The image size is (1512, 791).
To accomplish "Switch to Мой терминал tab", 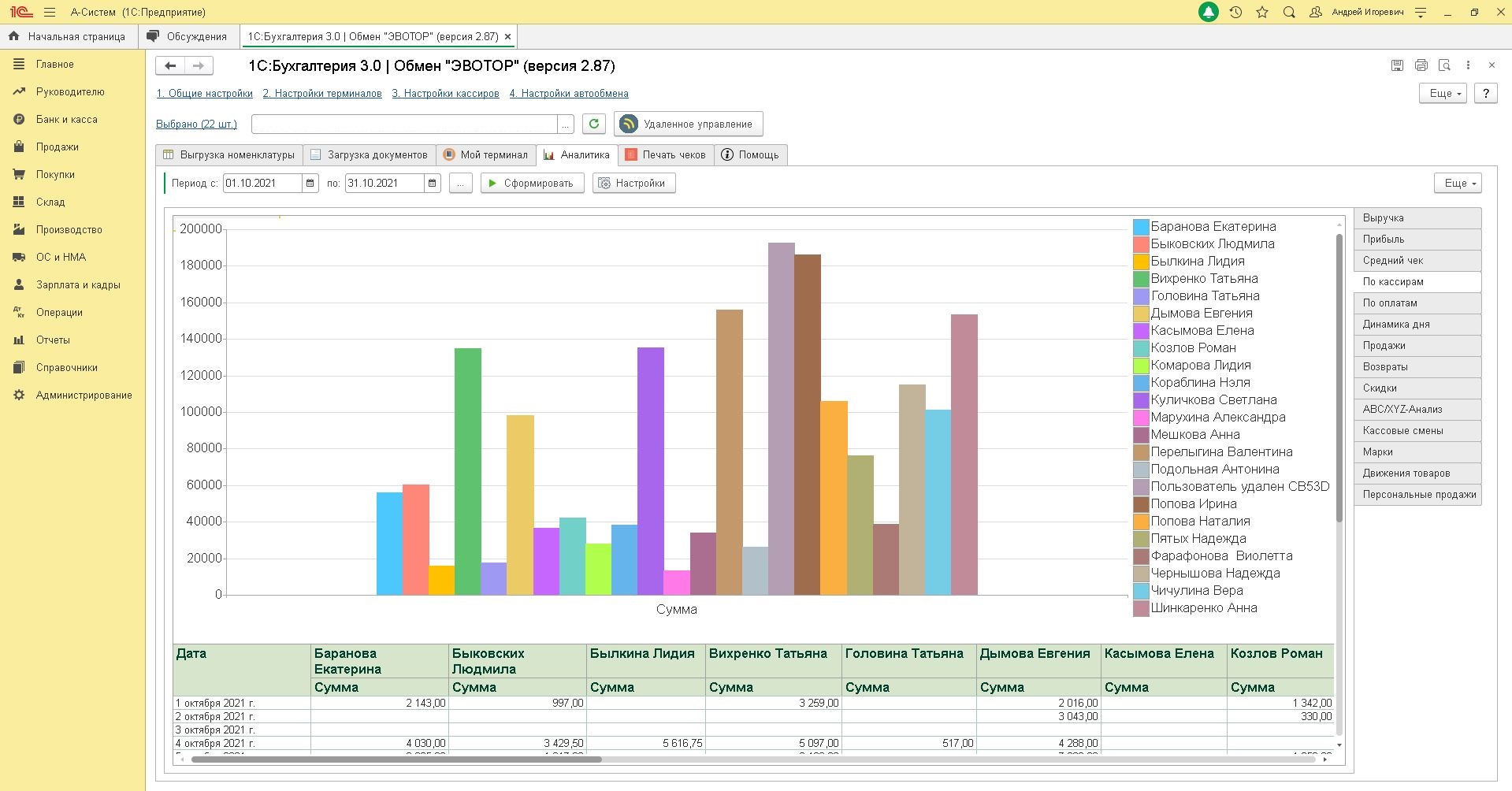I will click(x=485, y=154).
